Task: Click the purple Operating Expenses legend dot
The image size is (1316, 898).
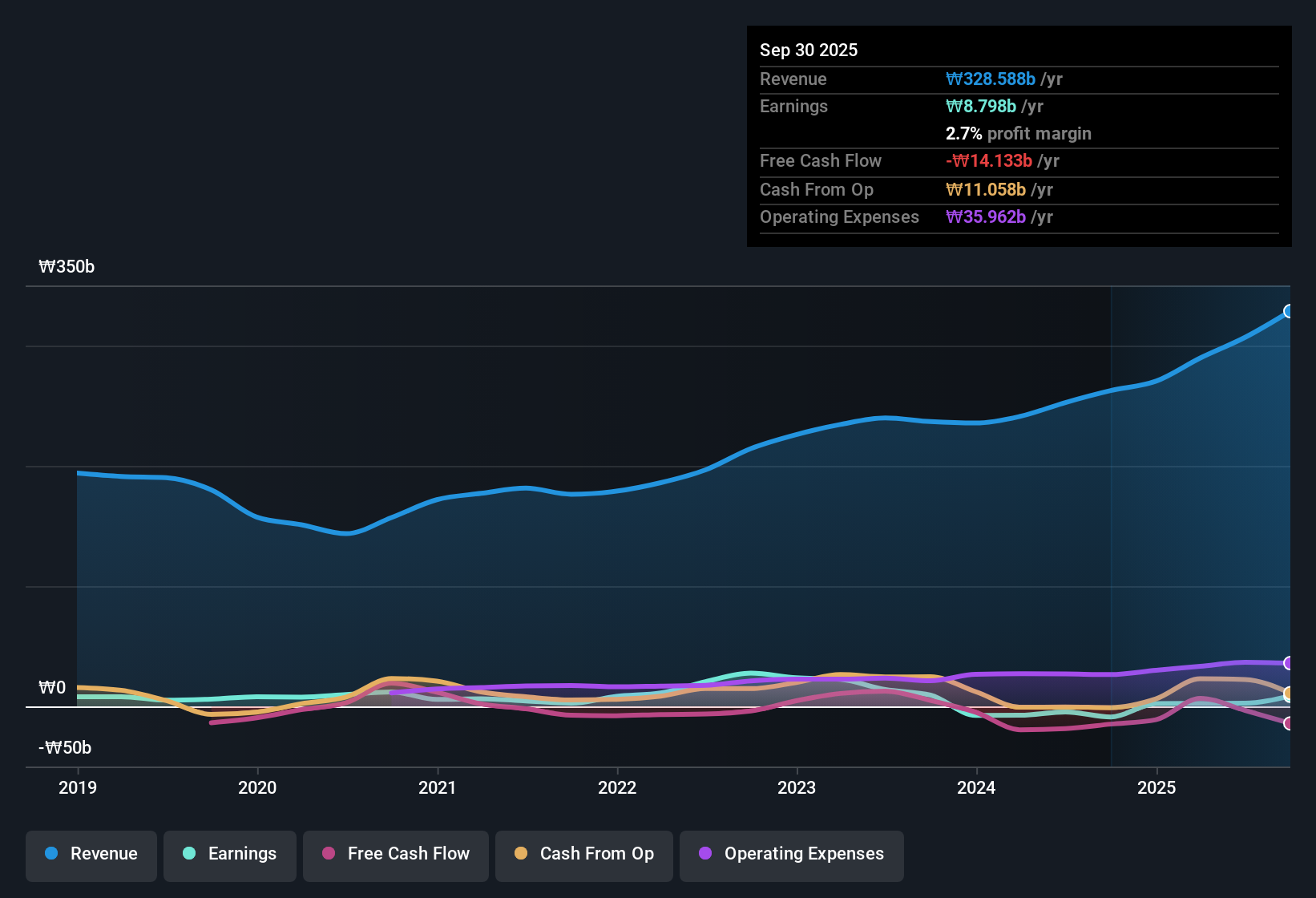Action: (705, 854)
